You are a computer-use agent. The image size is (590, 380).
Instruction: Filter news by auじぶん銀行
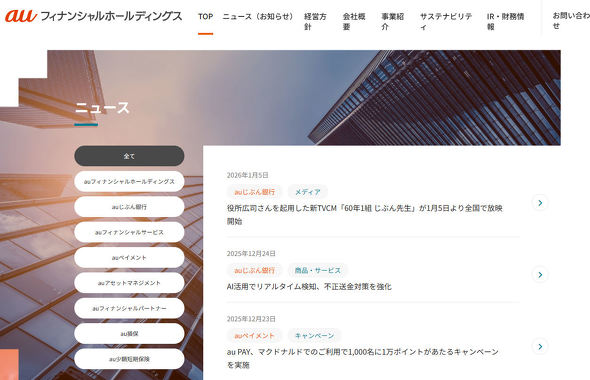pyautogui.click(x=129, y=207)
